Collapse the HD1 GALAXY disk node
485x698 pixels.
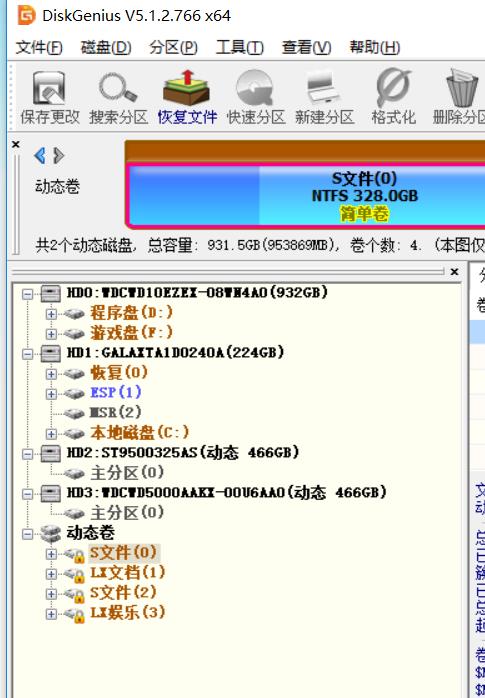click(28, 354)
